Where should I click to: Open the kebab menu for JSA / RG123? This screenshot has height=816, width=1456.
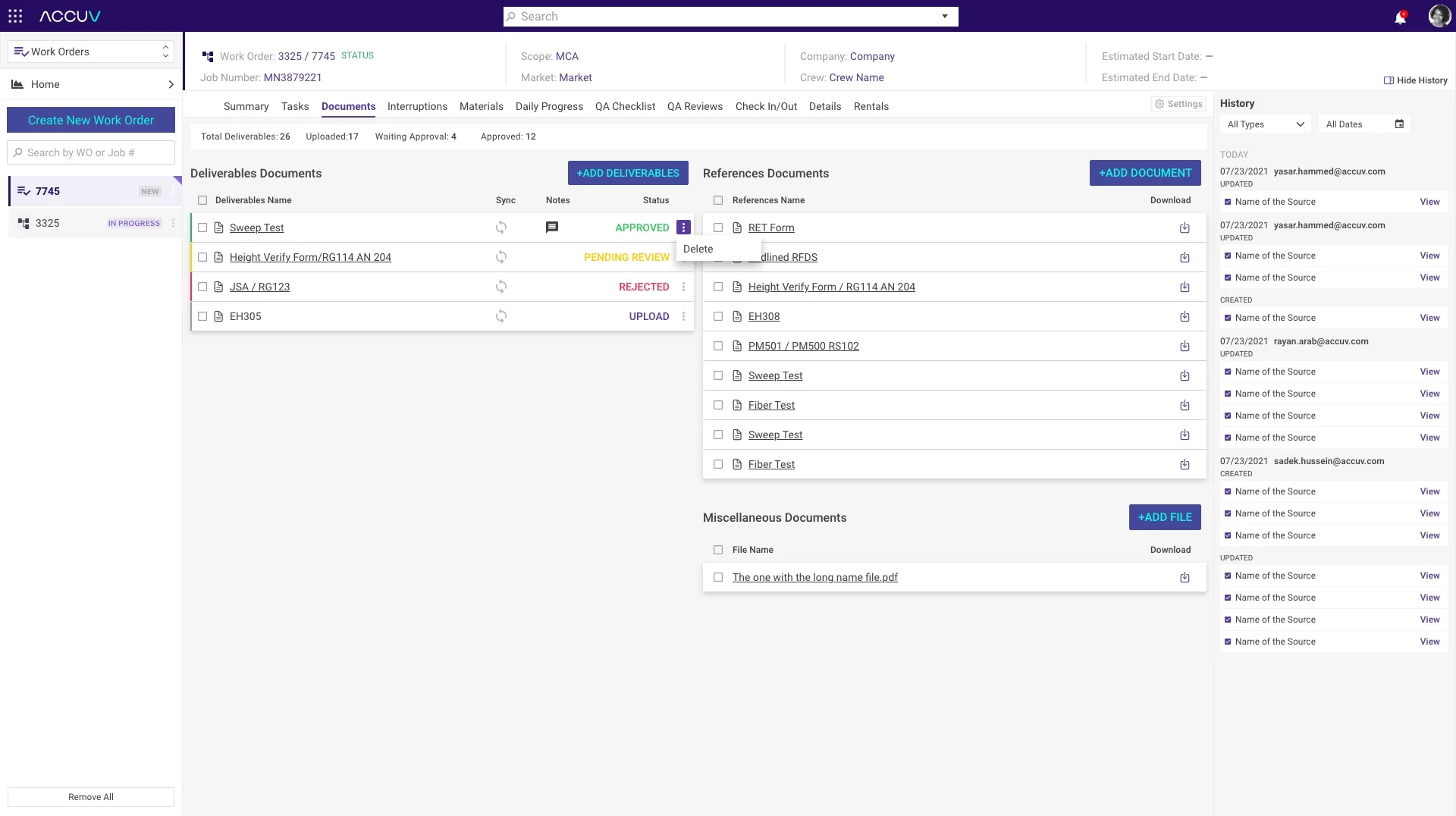pos(683,287)
